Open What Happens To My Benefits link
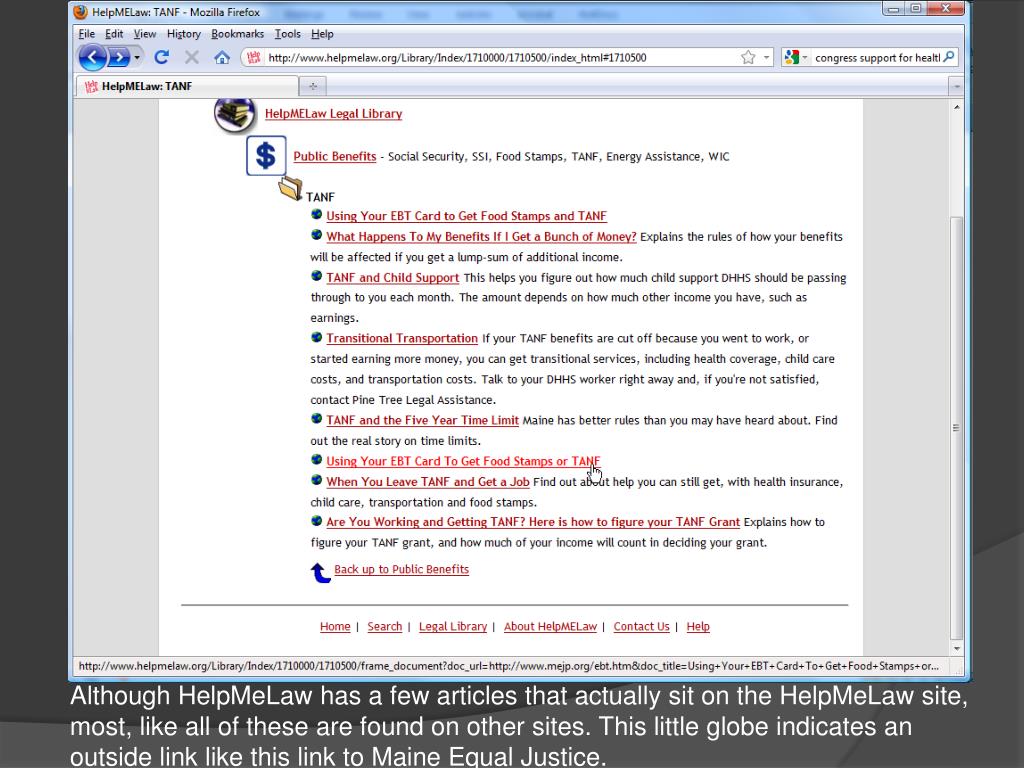1024x768 pixels. coord(481,236)
